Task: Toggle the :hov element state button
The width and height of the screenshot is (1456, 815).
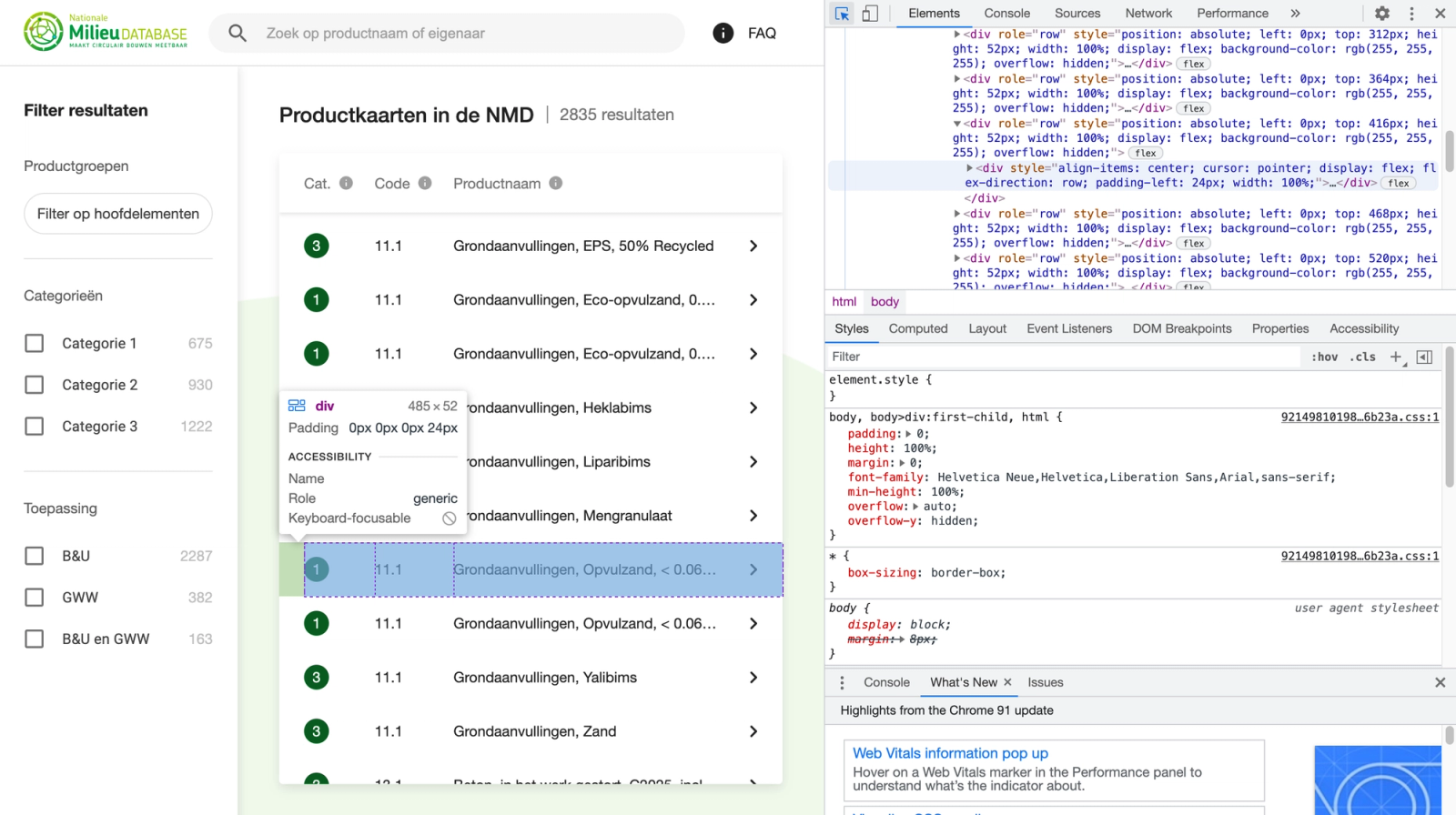Action: tap(1325, 357)
